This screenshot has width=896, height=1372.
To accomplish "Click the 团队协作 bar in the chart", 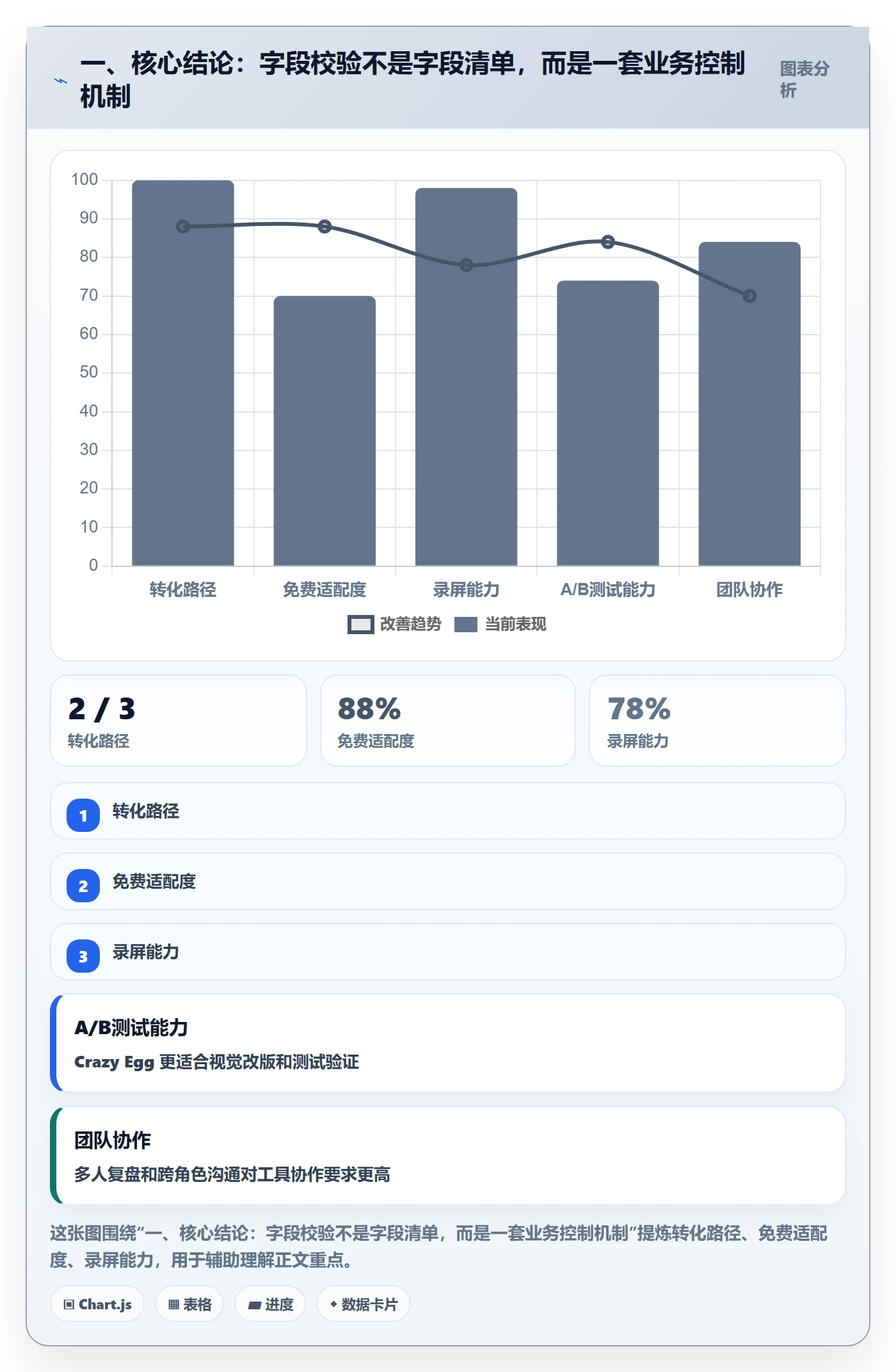I will [x=749, y=404].
